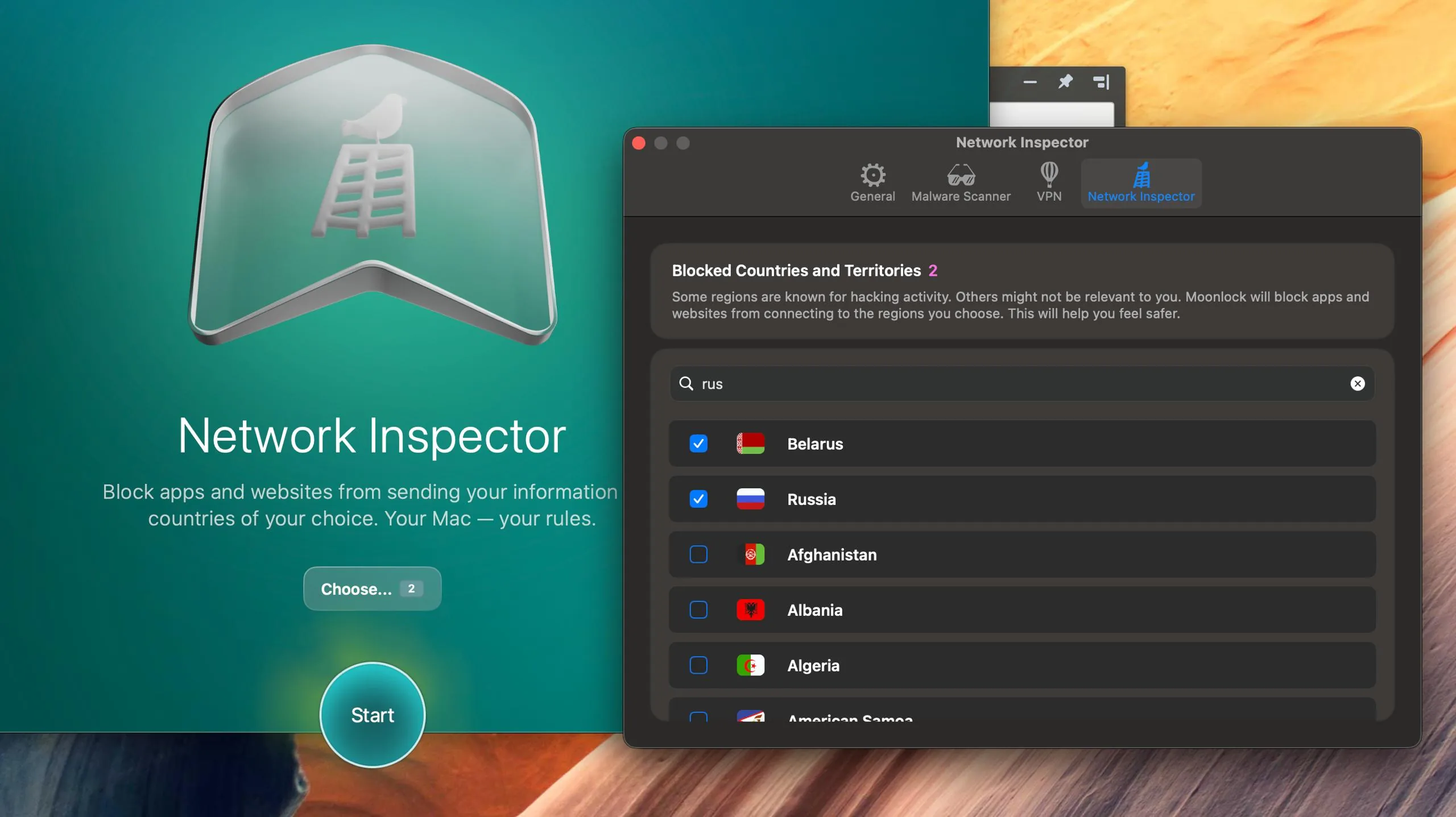
Task: Check the American Samoa checkbox
Action: (x=698, y=716)
